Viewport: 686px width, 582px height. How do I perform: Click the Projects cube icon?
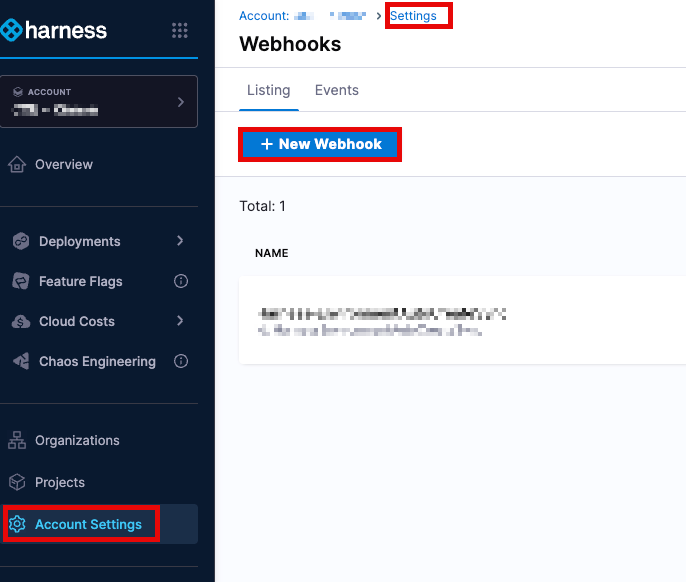(x=16, y=482)
